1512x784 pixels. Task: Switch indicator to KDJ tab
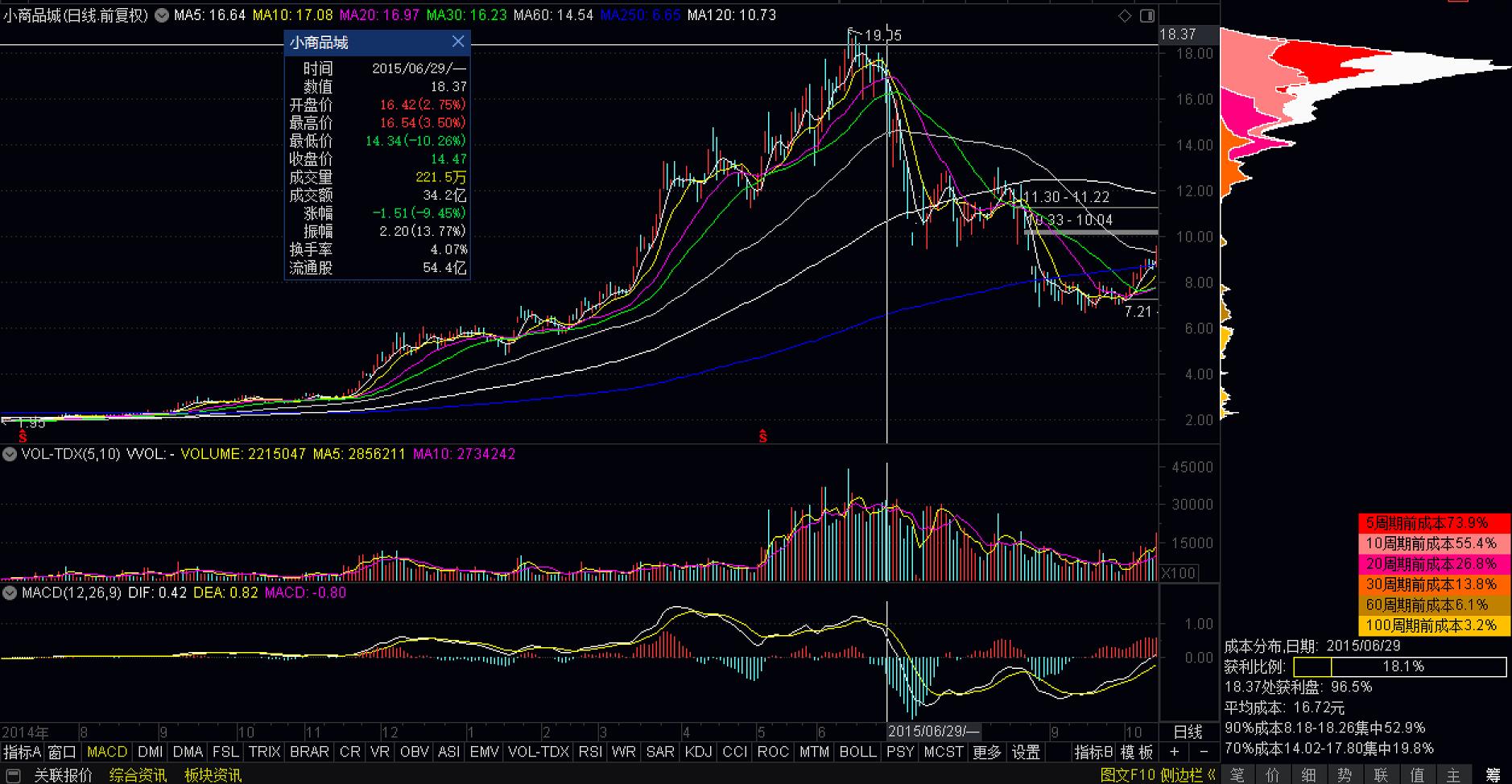pos(697,752)
